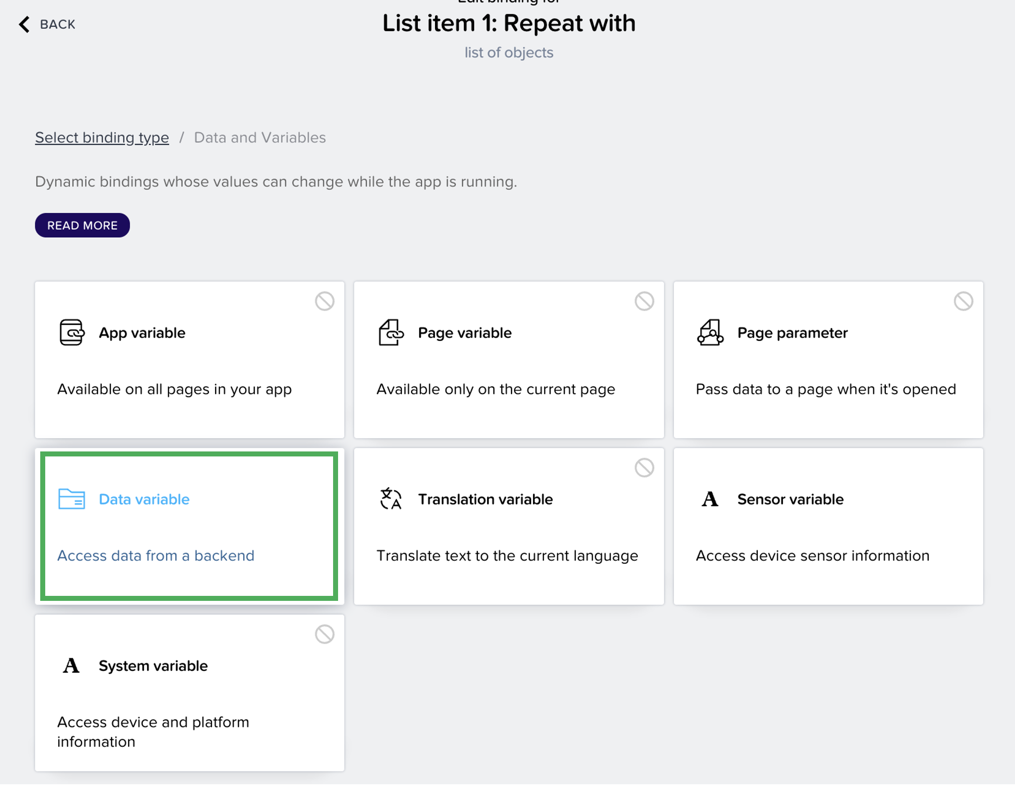Click the App variable database icon

coord(71,332)
